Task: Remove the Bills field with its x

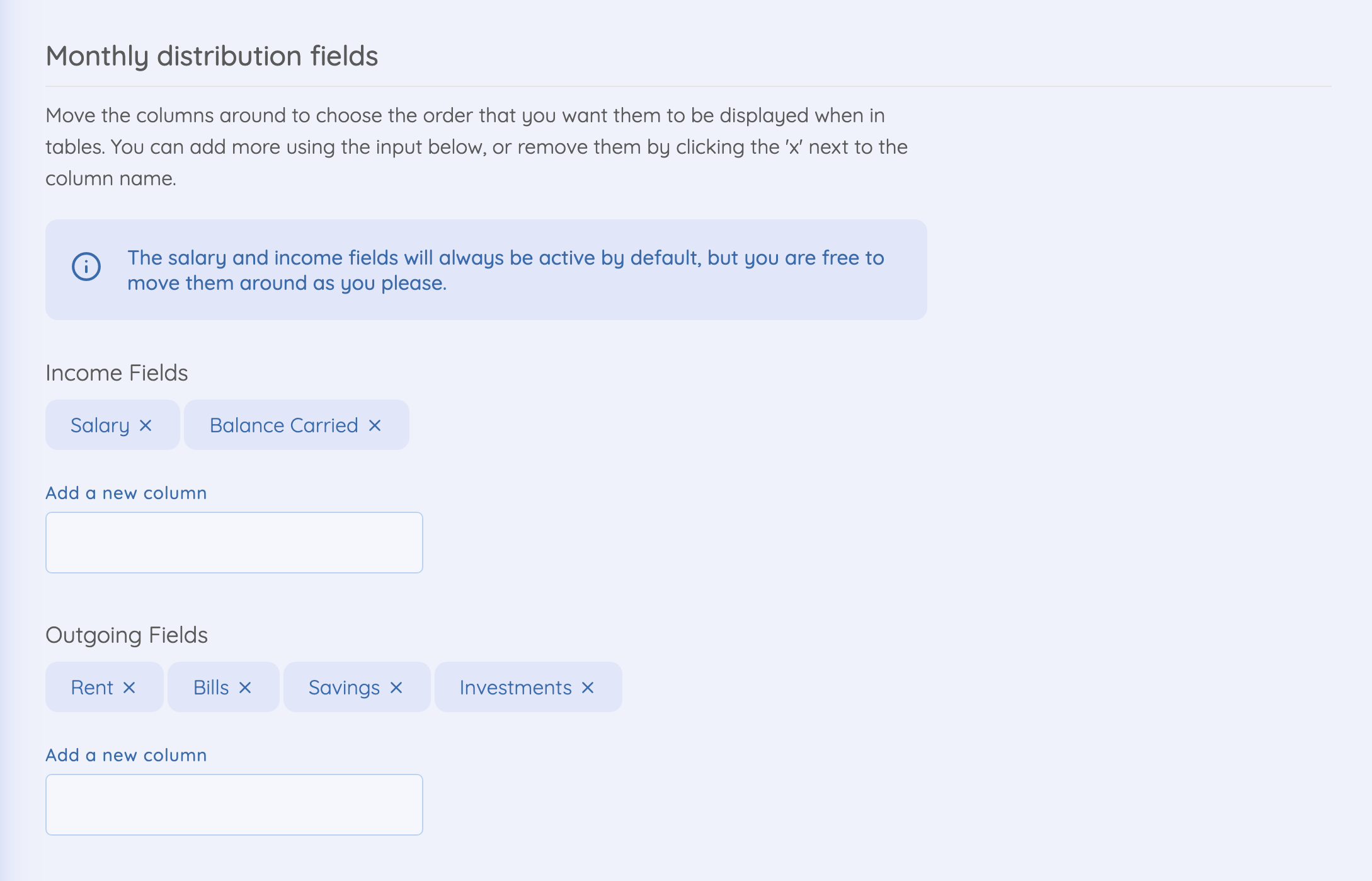Action: pos(245,688)
